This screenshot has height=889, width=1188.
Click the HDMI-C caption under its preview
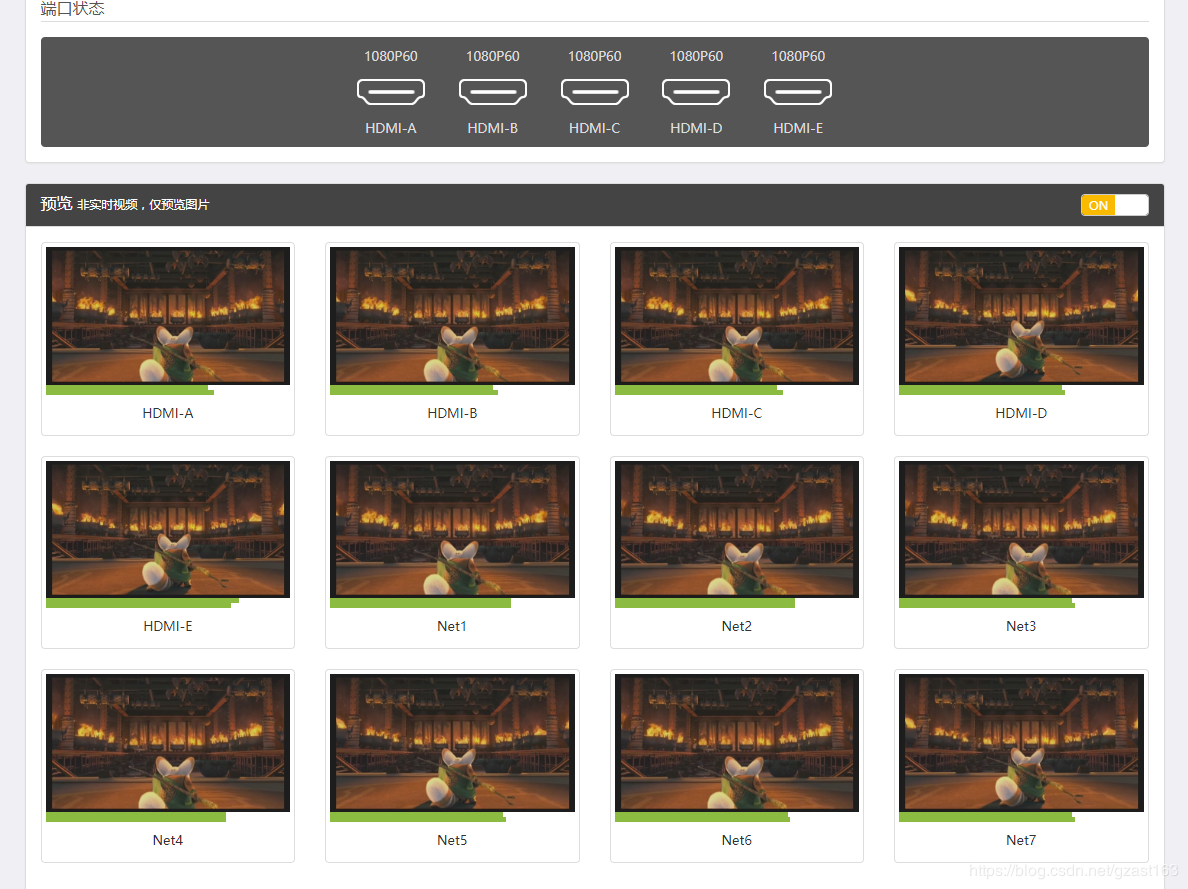coord(736,413)
